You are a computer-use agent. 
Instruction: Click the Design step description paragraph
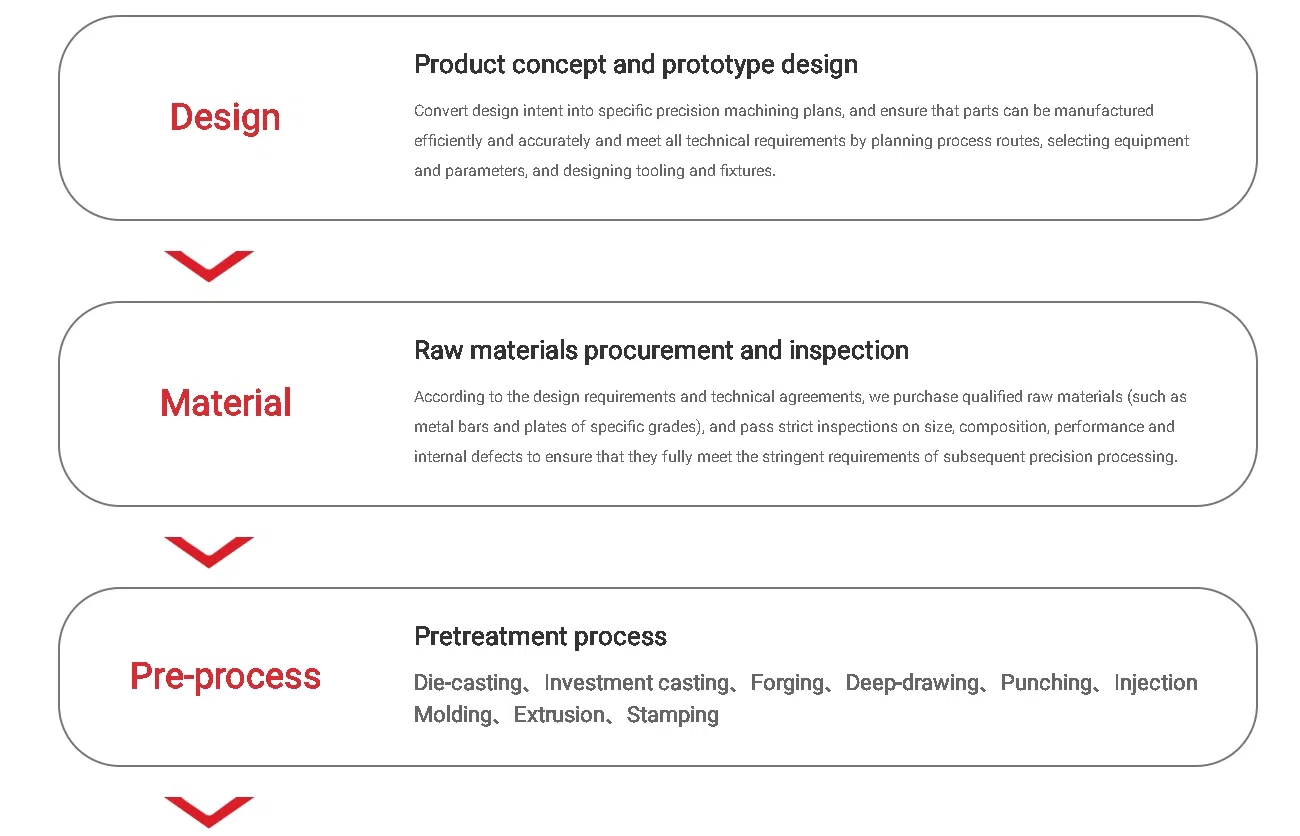pos(801,141)
